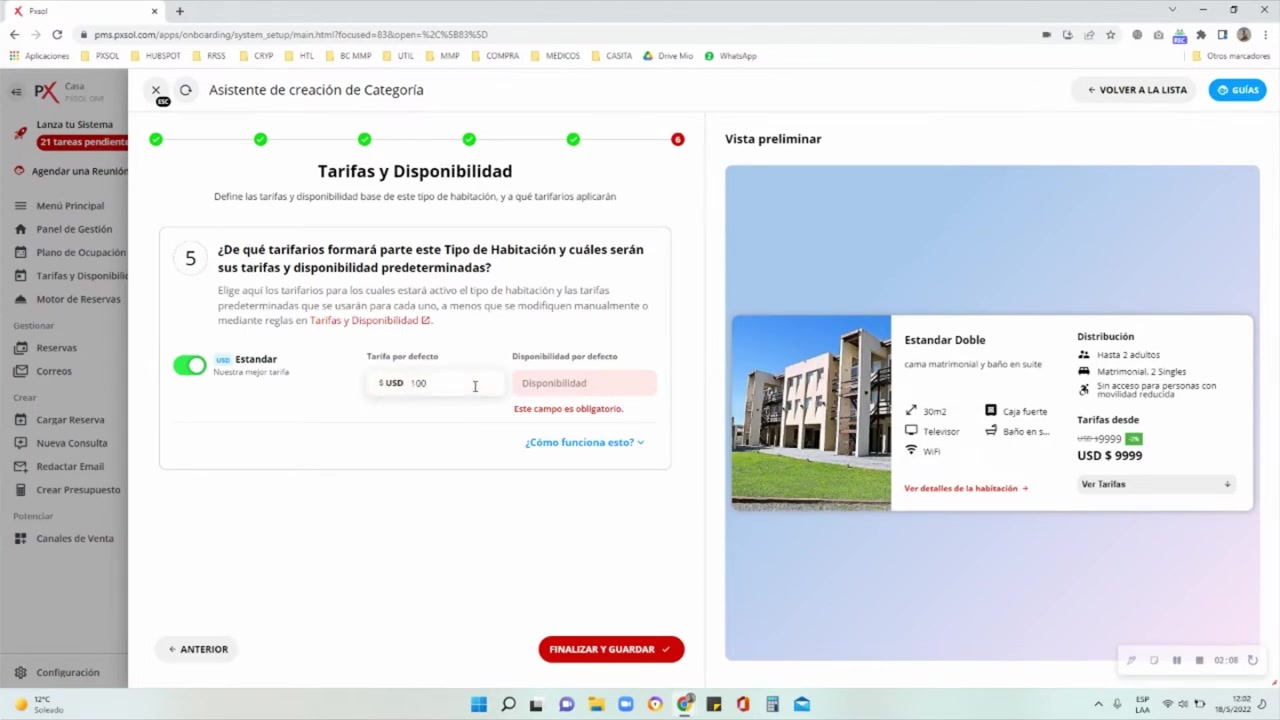The width and height of the screenshot is (1280, 720).
Task: Click the FINALIZAR Y GUARDAR button
Action: (610, 649)
